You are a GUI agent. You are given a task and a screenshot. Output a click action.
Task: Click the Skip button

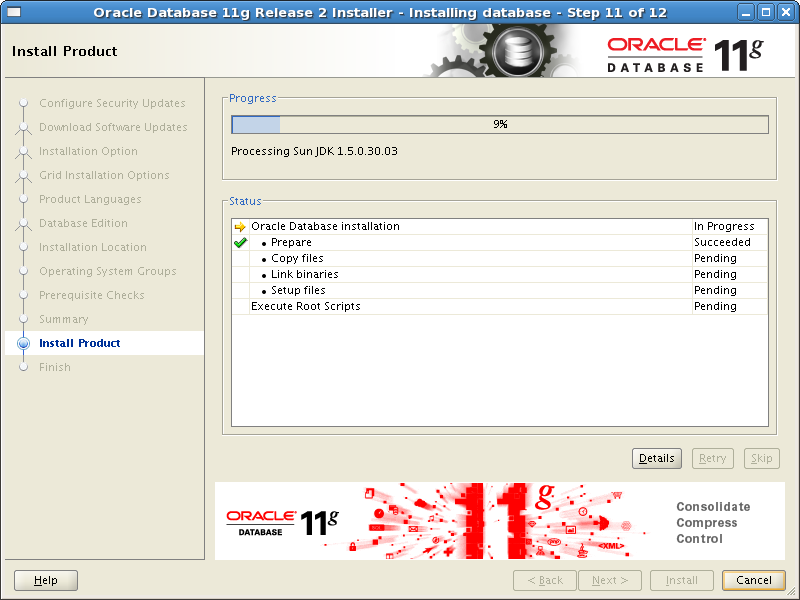761,458
